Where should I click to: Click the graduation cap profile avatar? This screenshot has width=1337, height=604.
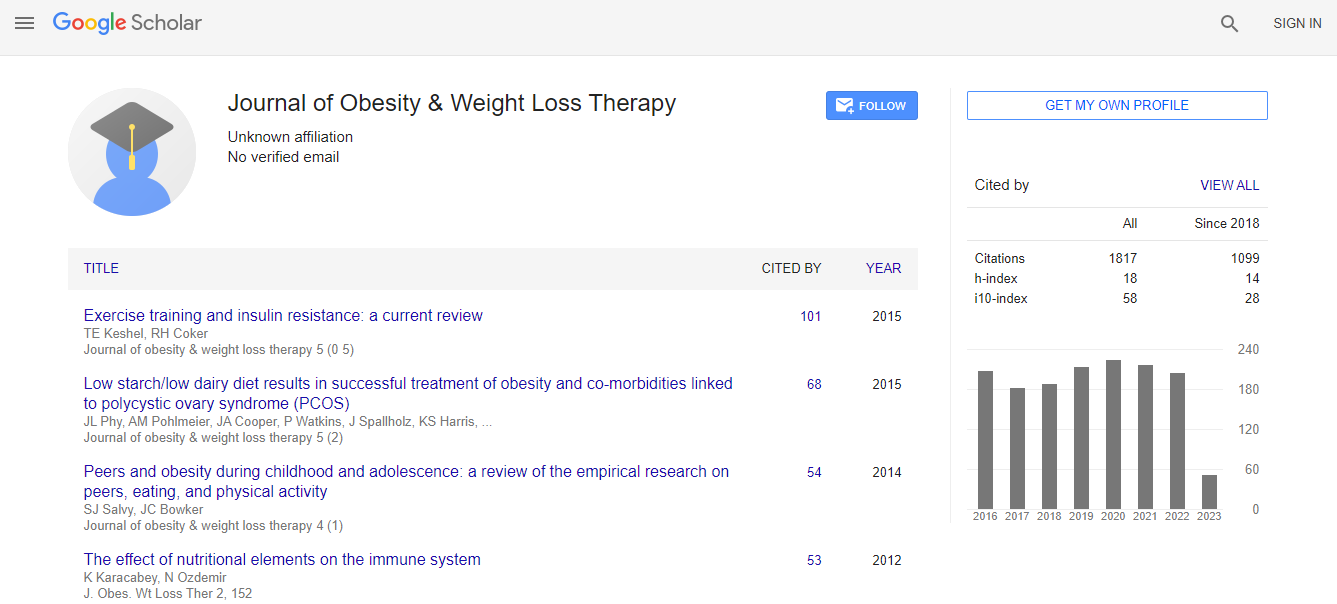point(132,152)
